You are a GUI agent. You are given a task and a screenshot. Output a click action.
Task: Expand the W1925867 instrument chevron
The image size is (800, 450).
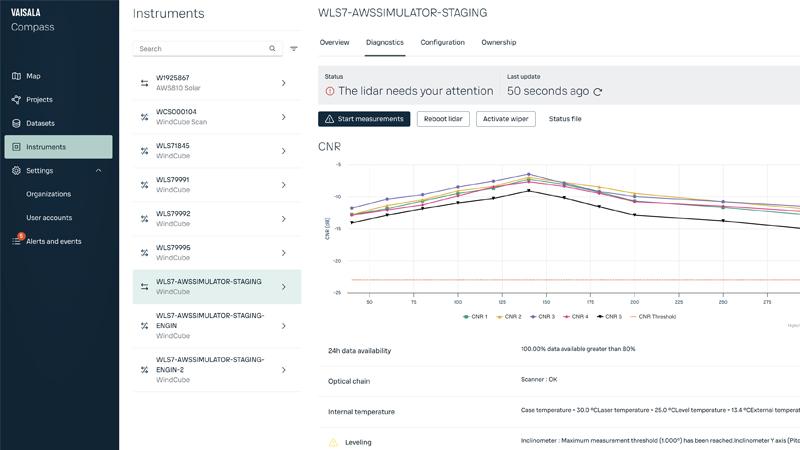(284, 83)
